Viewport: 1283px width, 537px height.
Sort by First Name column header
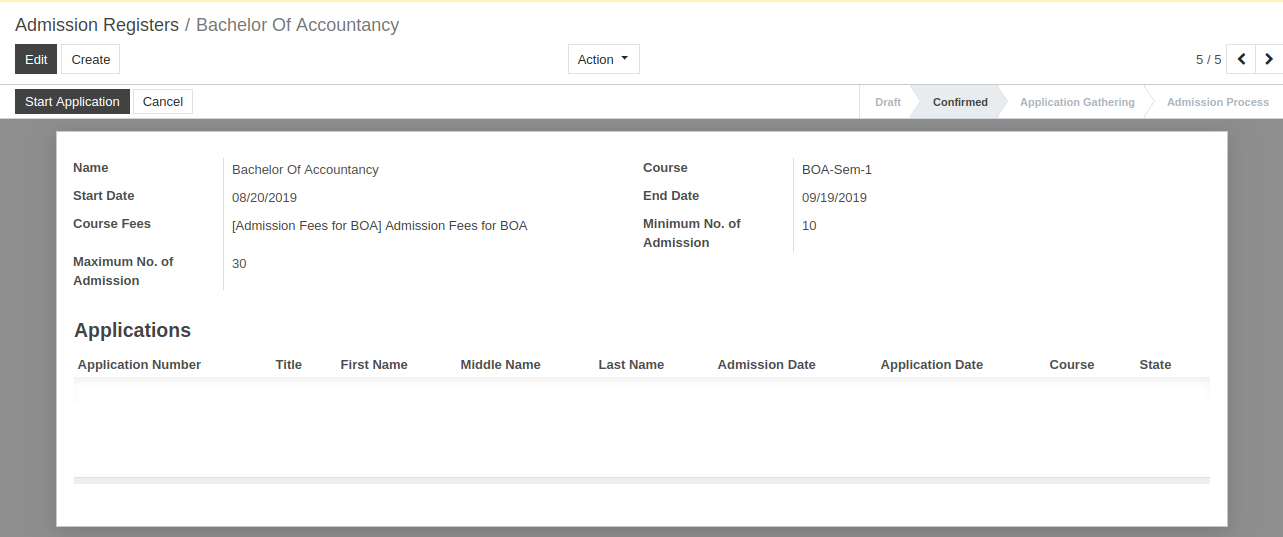[x=374, y=365]
